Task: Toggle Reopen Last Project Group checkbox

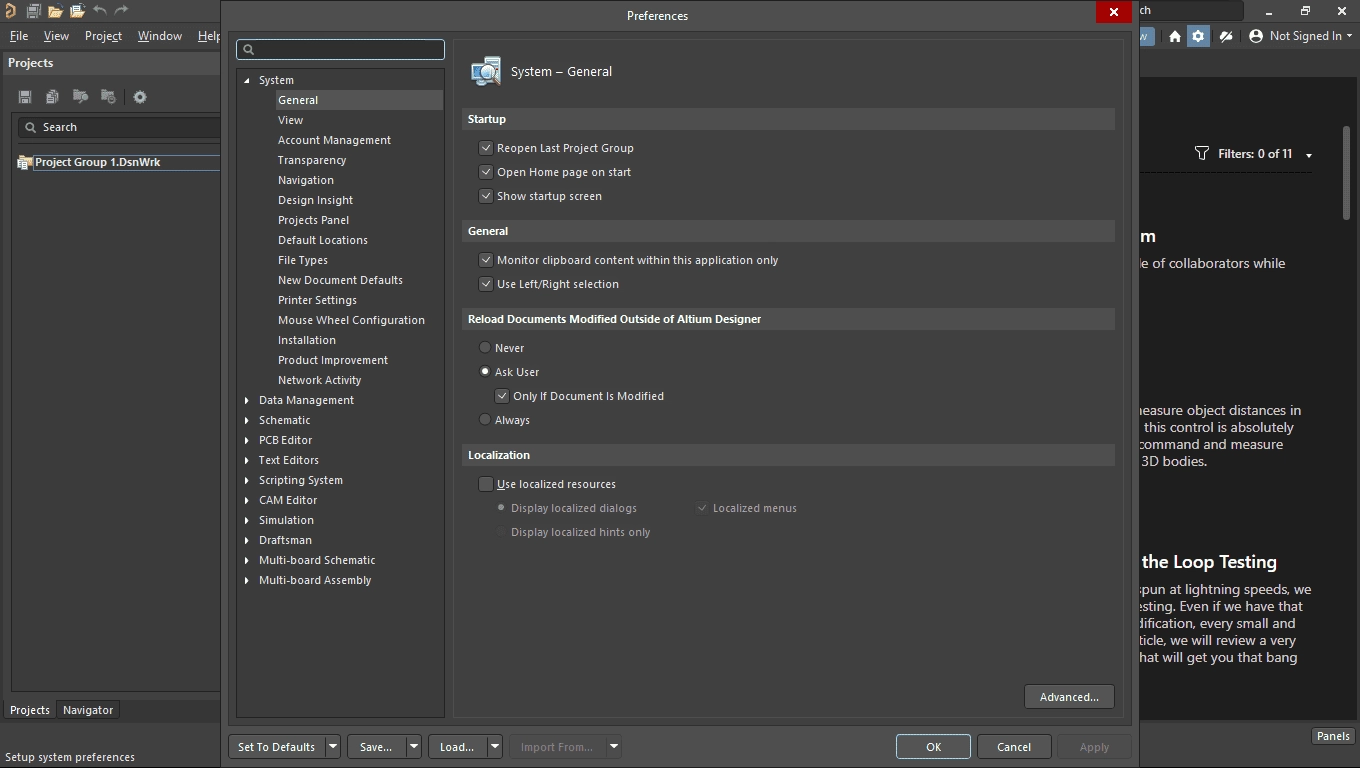Action: point(486,148)
